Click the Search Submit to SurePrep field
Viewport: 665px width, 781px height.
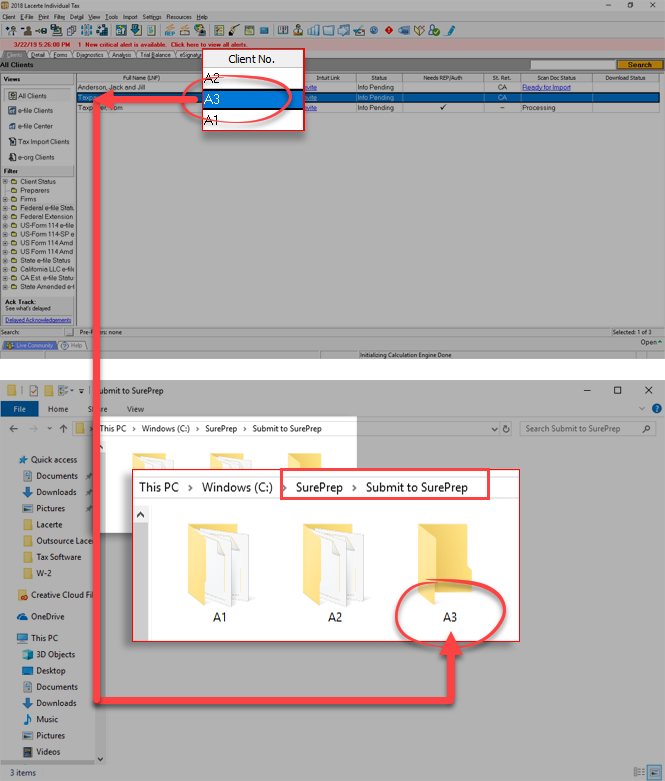click(x=588, y=429)
